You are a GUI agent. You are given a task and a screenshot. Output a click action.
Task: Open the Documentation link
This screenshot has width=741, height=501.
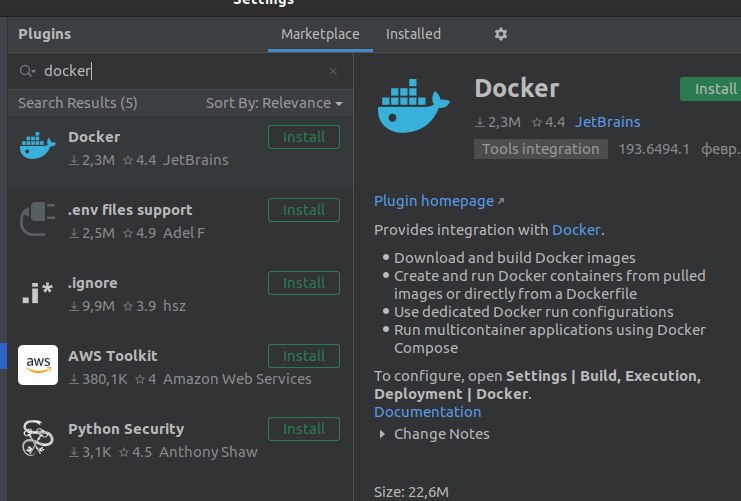(427, 412)
